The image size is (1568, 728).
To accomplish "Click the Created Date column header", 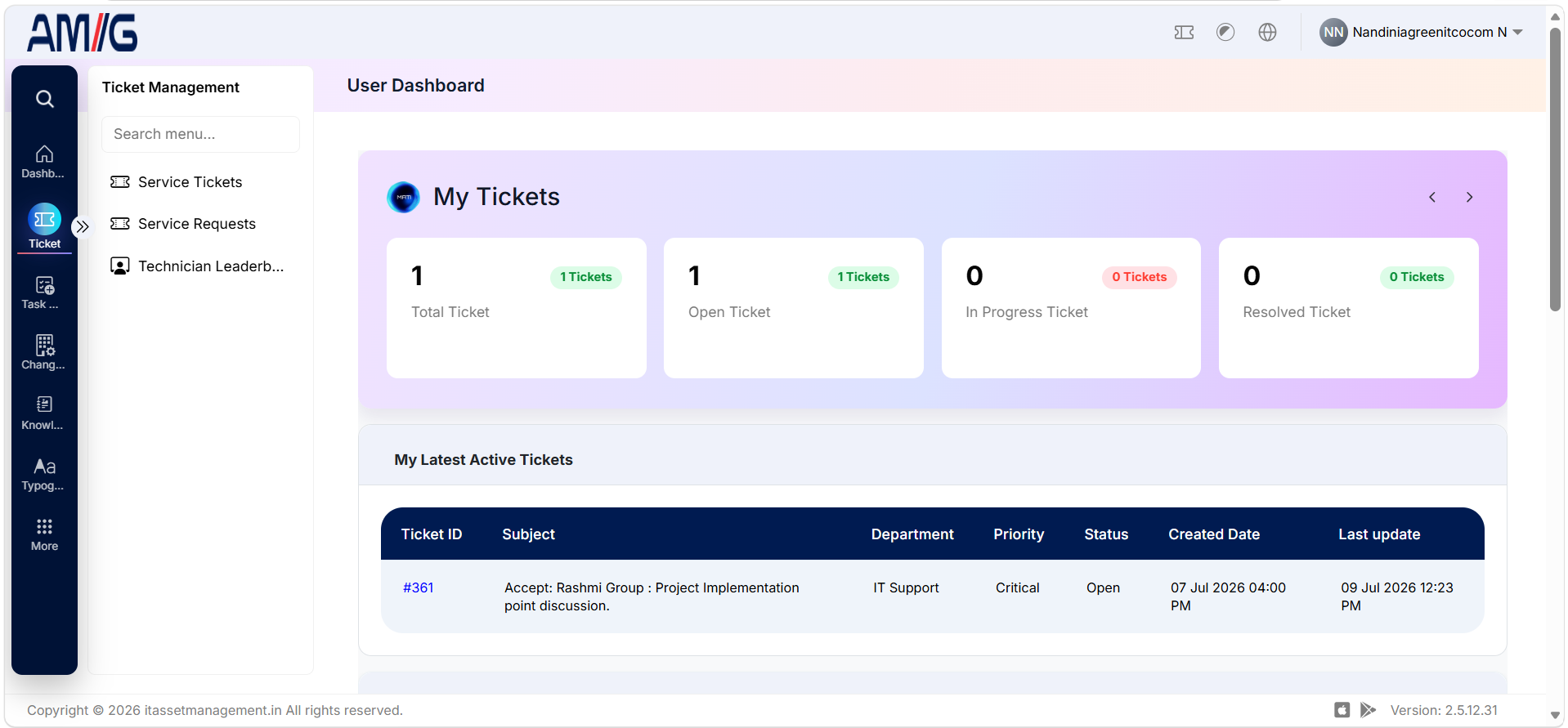I will pos(1214,534).
